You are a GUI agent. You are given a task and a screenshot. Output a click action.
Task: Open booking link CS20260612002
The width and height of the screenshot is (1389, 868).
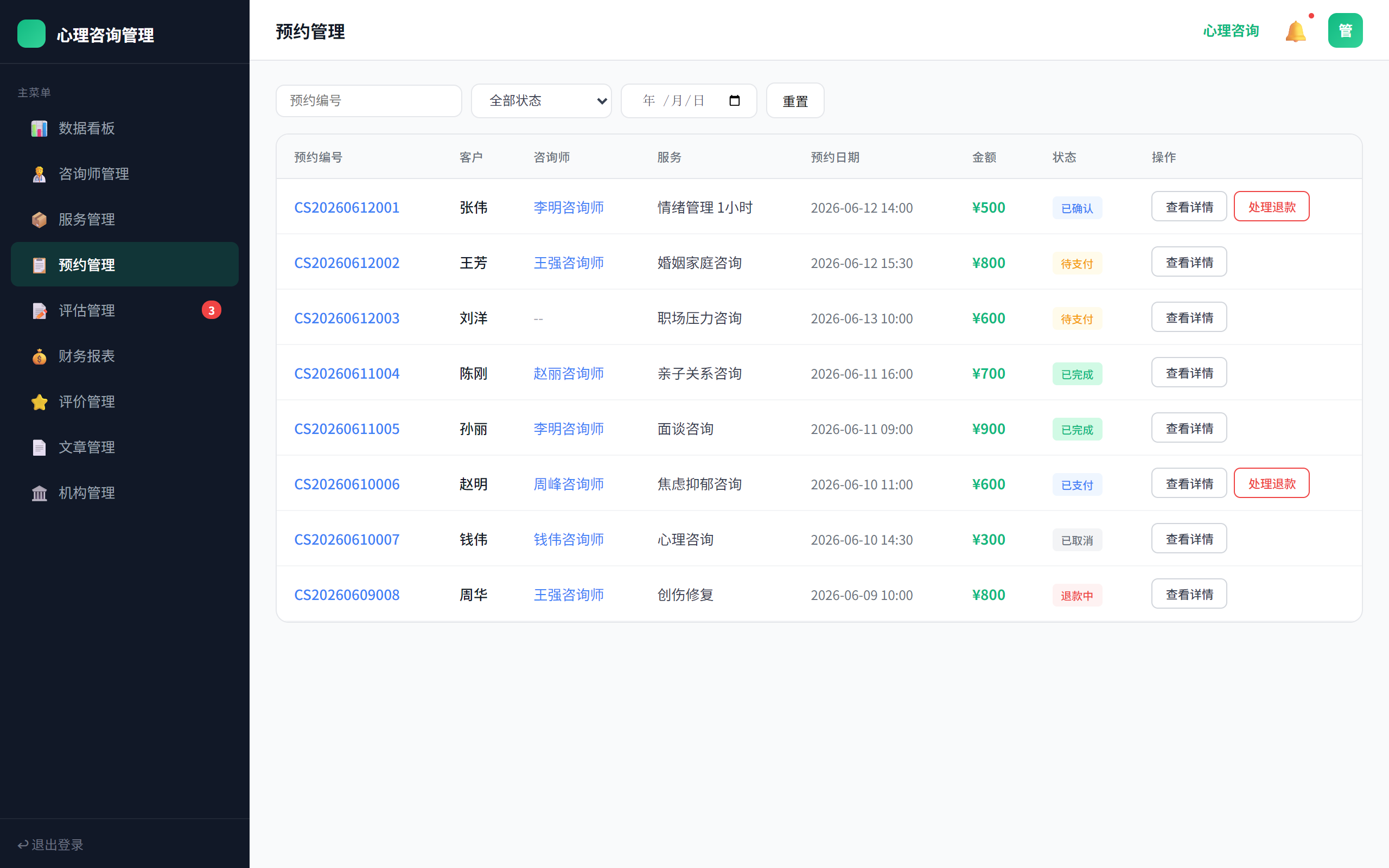347,263
